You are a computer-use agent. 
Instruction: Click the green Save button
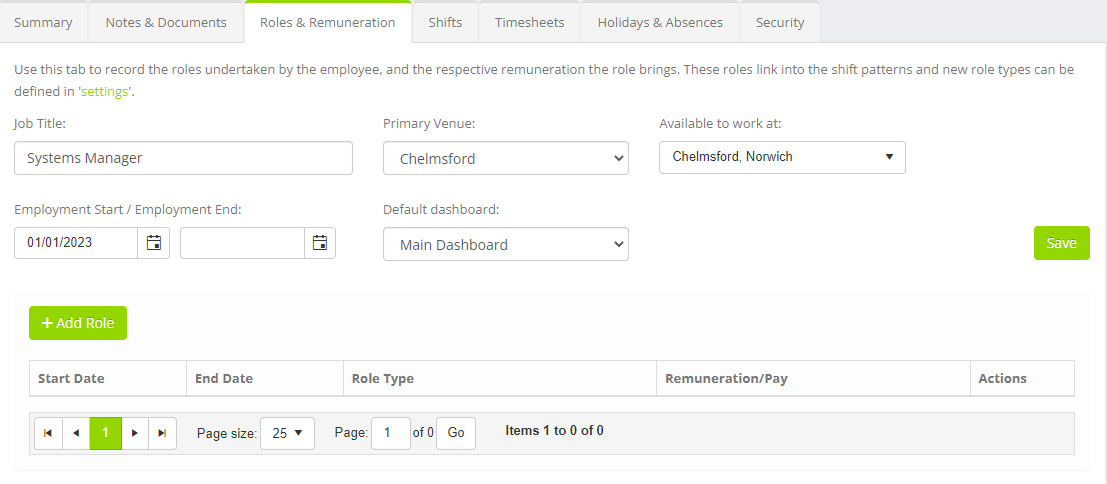(1062, 243)
